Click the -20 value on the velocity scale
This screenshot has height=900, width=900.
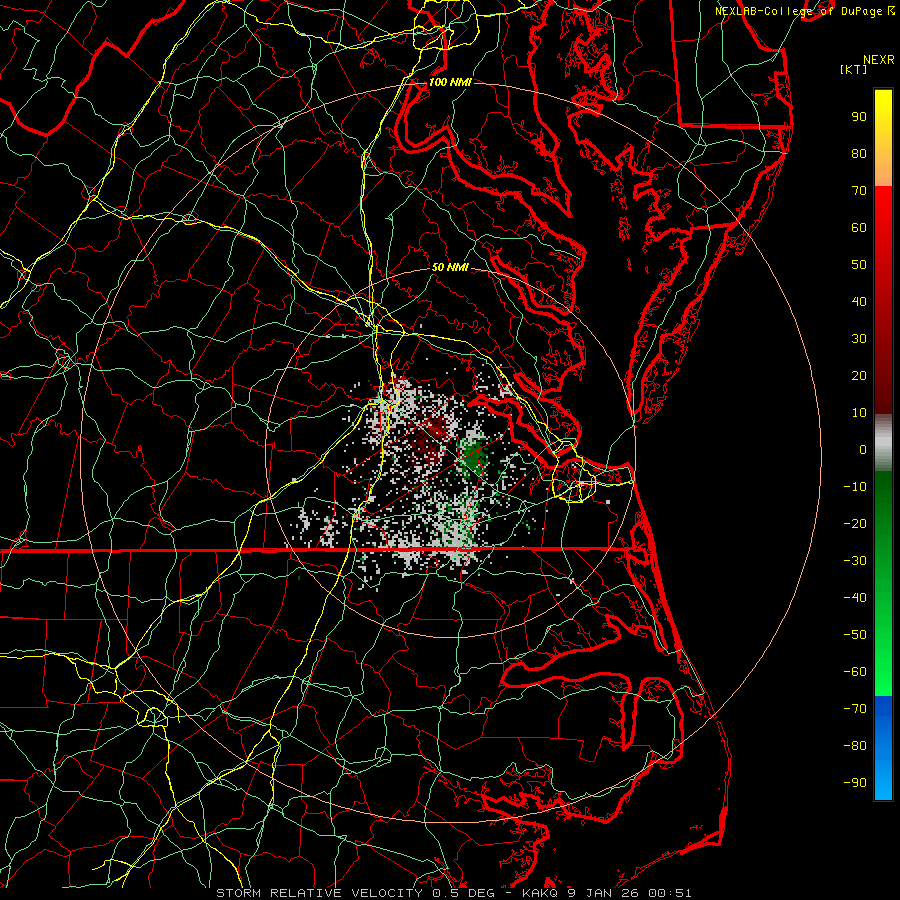[x=855, y=523]
